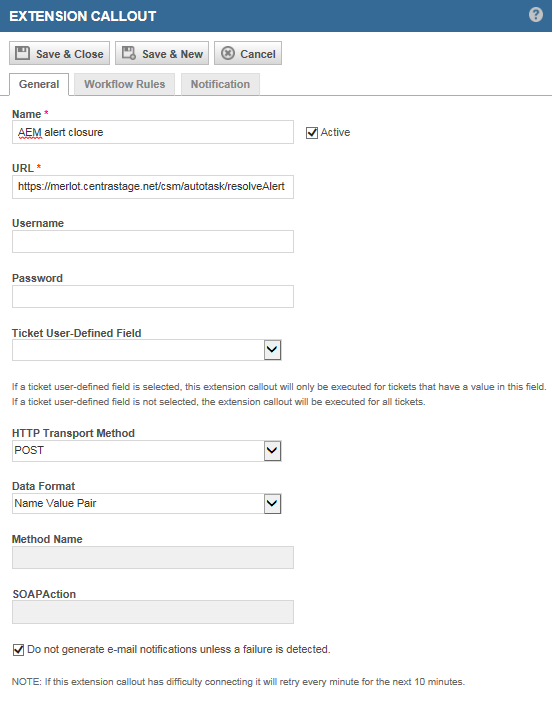Switch to the Notification tab
The height and width of the screenshot is (706, 552).
pos(220,84)
